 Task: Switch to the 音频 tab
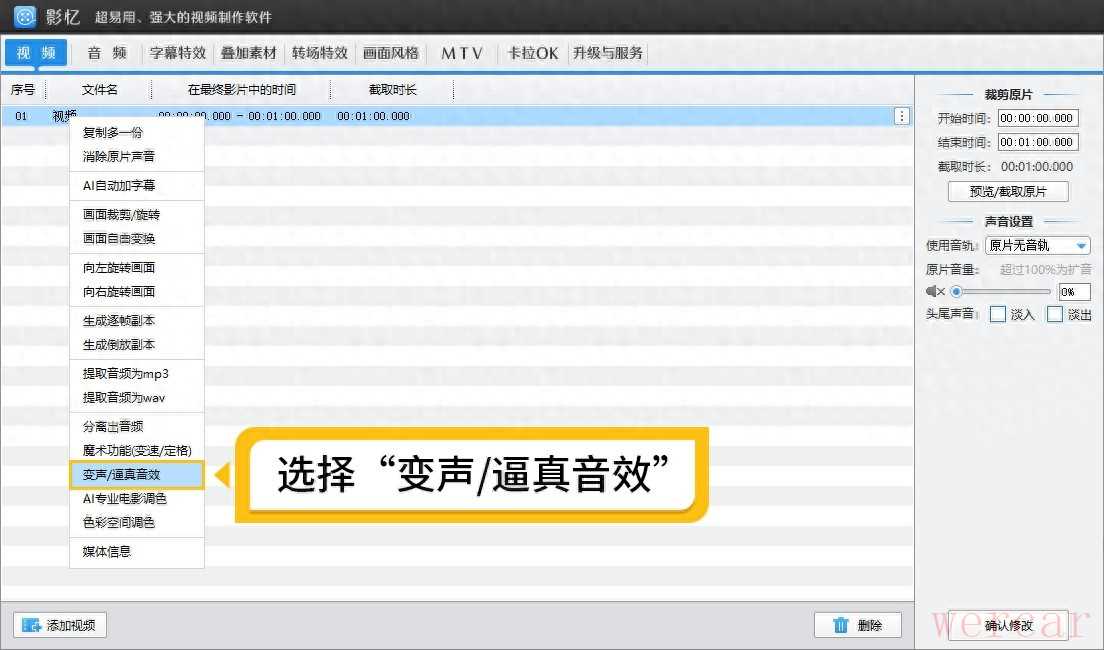coord(106,53)
